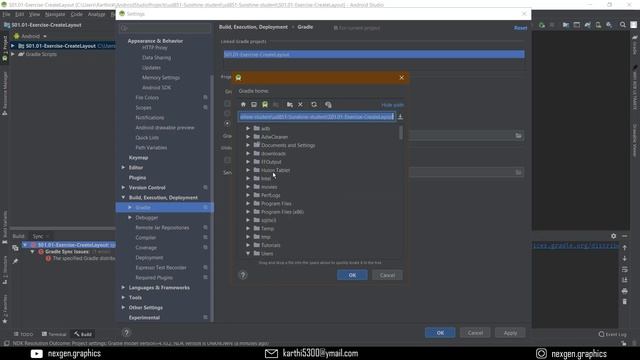This screenshot has width=640, height=360.
Task: Open SDK Manager icon in main toolbar
Action: point(609,25)
